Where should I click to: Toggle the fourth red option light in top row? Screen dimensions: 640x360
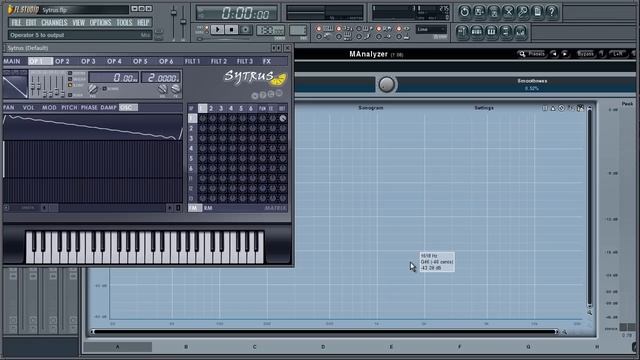pyautogui.click(x=379, y=29)
